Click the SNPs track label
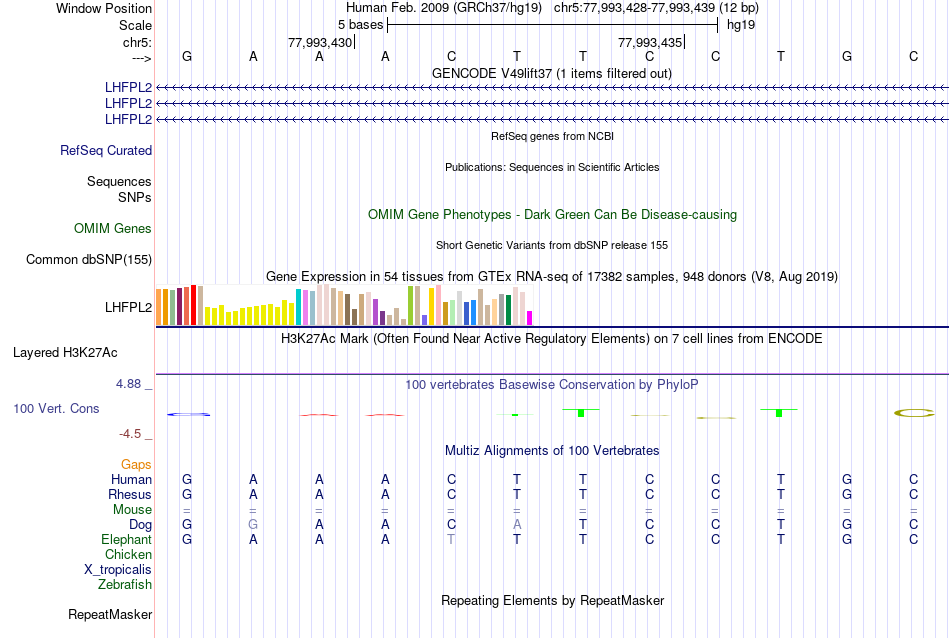Screen dimensions: 950x638 pyautogui.click(x=135, y=197)
